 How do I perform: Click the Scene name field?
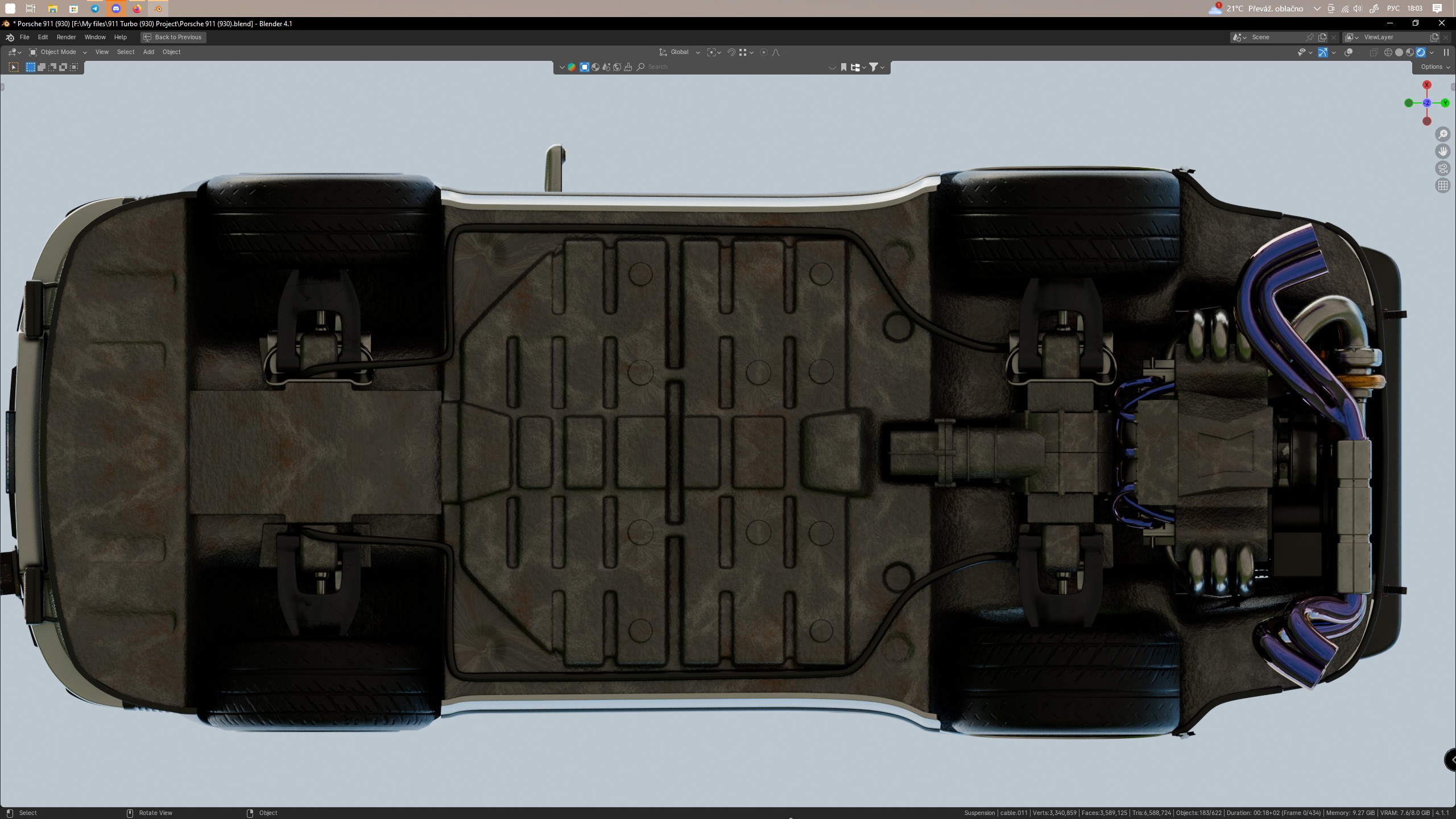[x=1274, y=37]
